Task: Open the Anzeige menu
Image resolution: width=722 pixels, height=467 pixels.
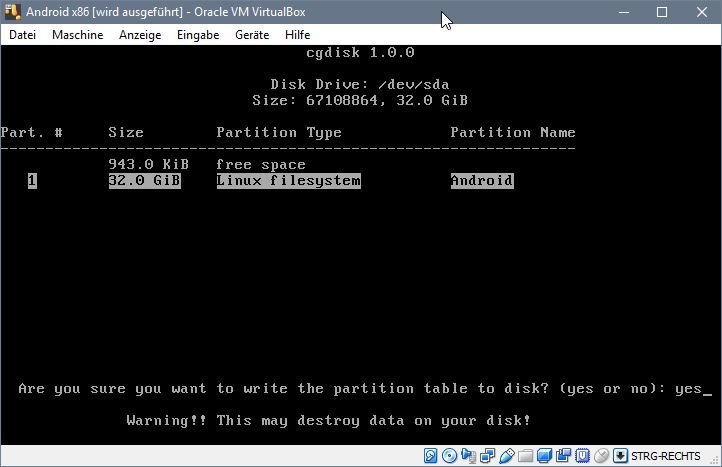Action: tap(140, 35)
